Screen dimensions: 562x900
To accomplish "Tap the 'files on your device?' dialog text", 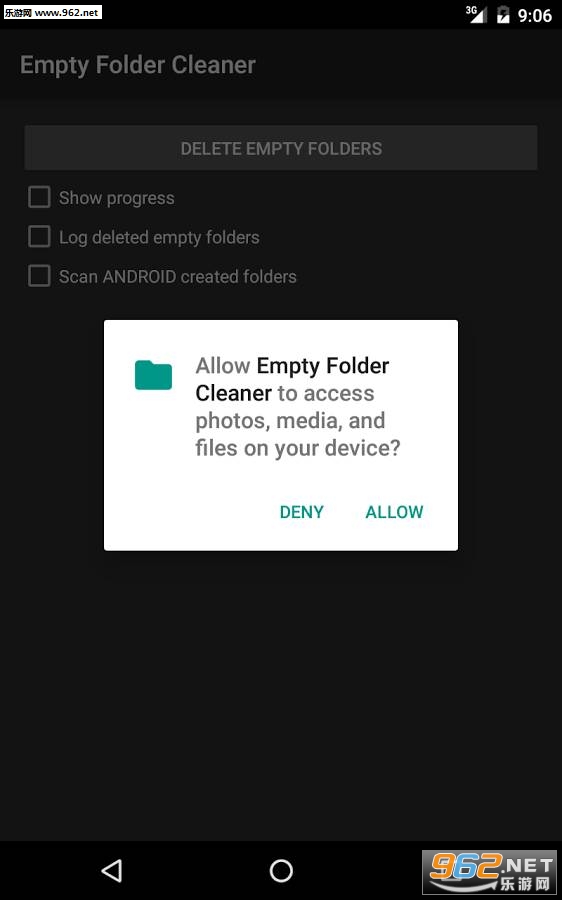I will (297, 448).
